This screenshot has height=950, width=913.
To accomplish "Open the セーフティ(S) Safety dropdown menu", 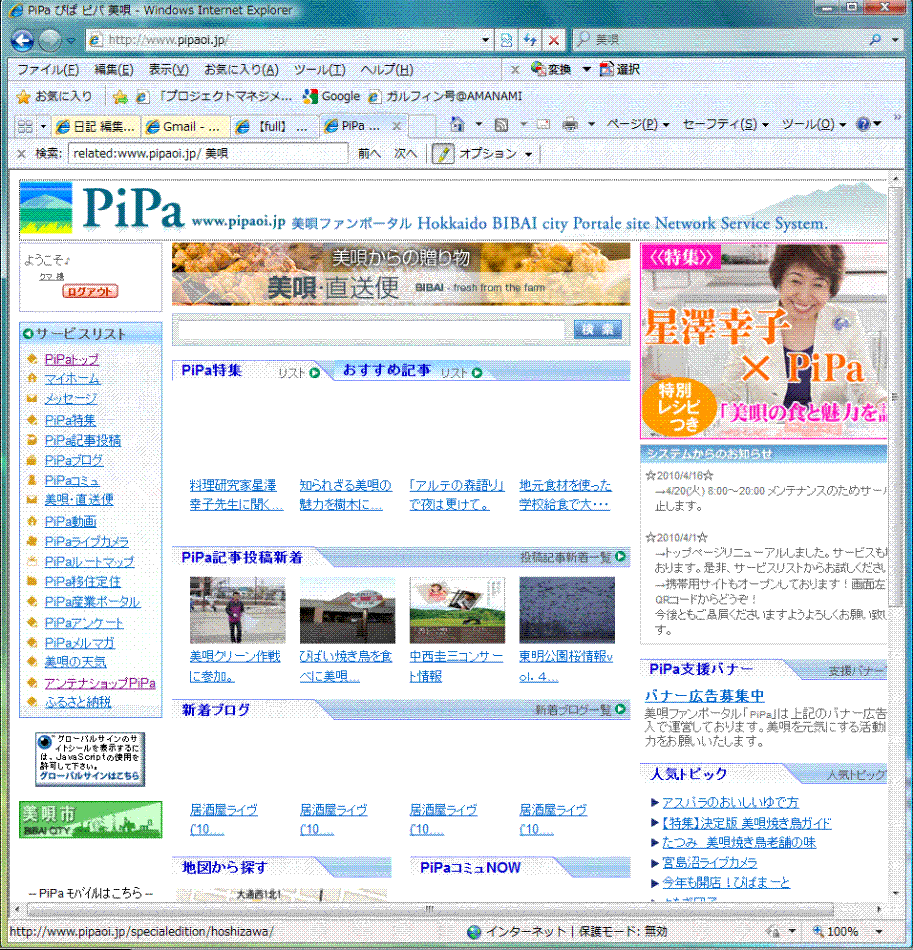I will point(725,124).
